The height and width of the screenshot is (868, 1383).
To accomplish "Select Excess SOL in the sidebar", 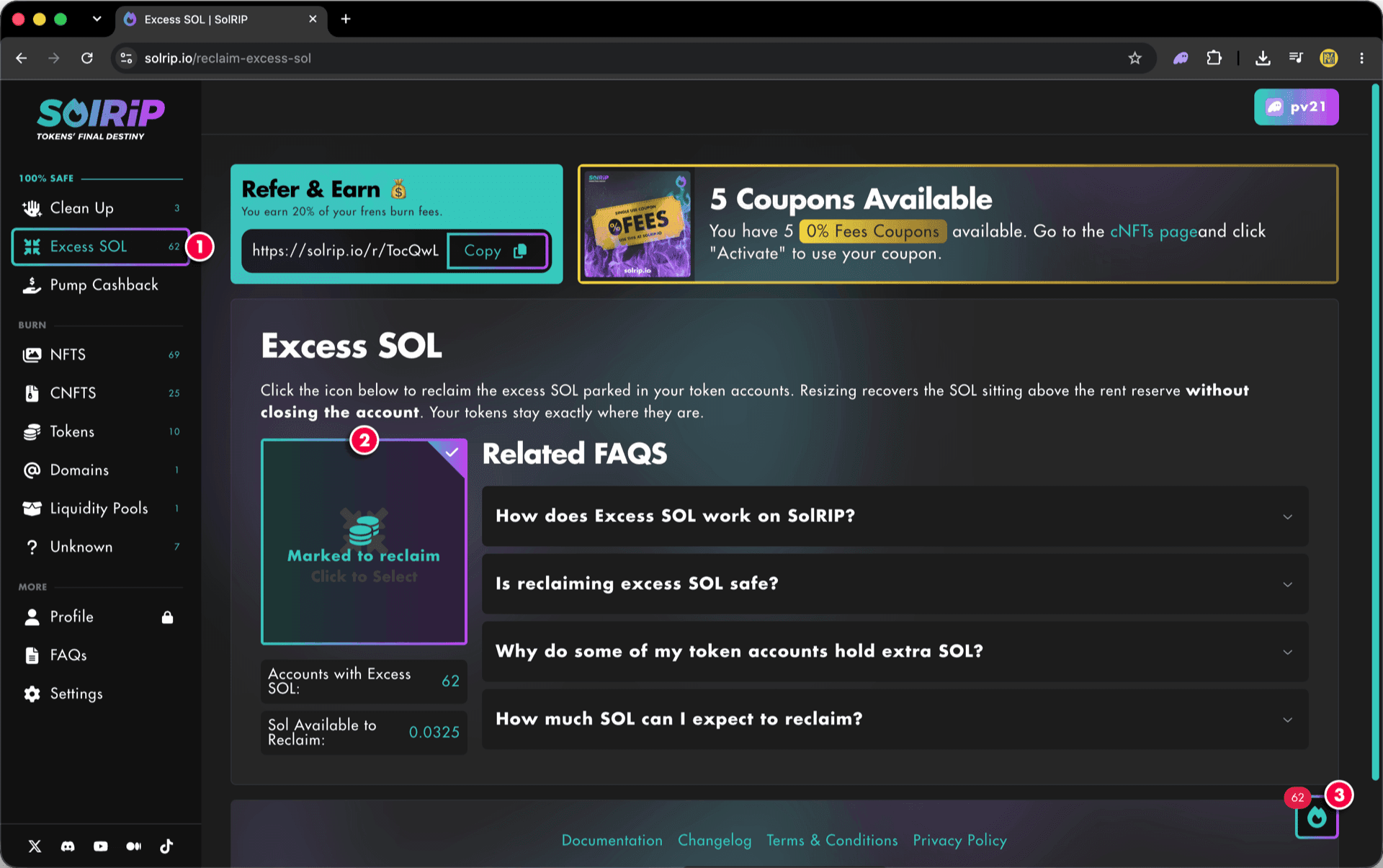I will pos(101,247).
